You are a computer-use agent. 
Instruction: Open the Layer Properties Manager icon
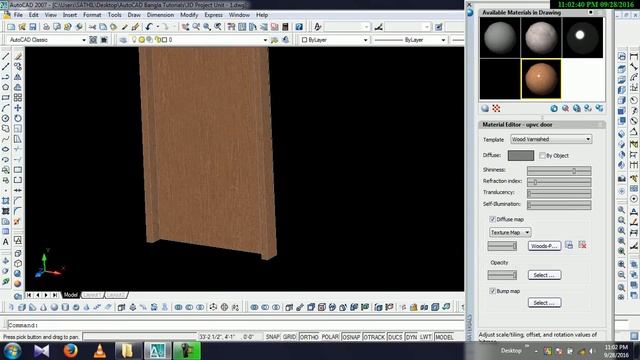(123, 40)
